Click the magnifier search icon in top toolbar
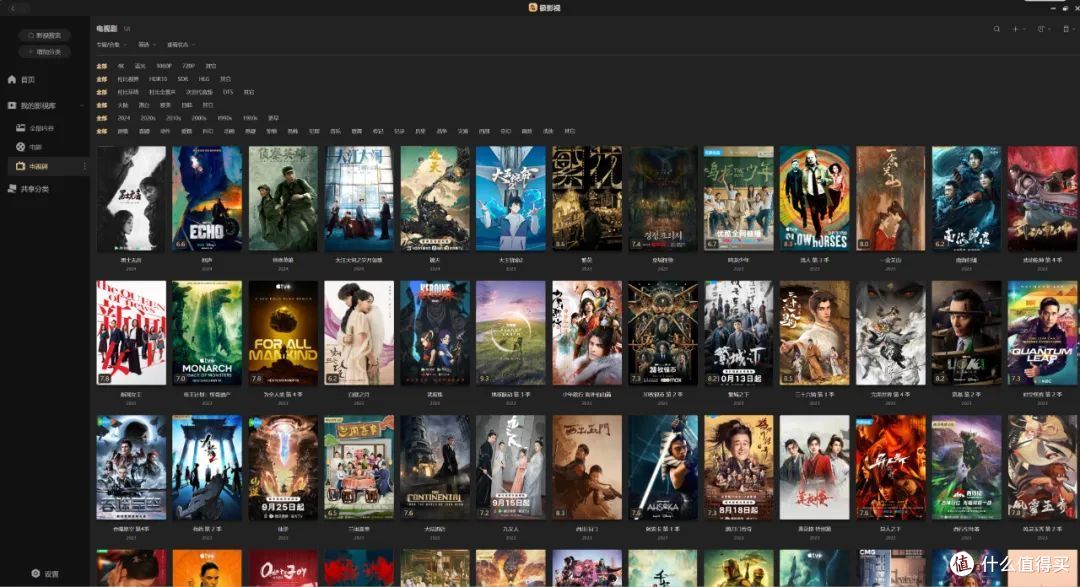The width and height of the screenshot is (1080, 587). [997, 29]
